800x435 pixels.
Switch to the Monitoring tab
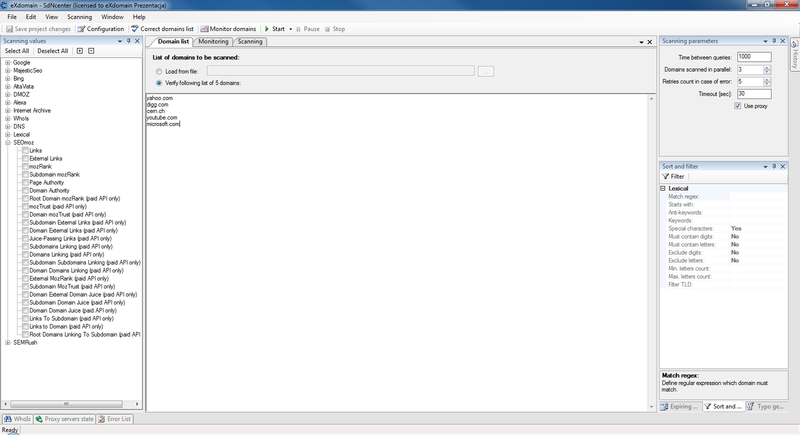coord(213,42)
